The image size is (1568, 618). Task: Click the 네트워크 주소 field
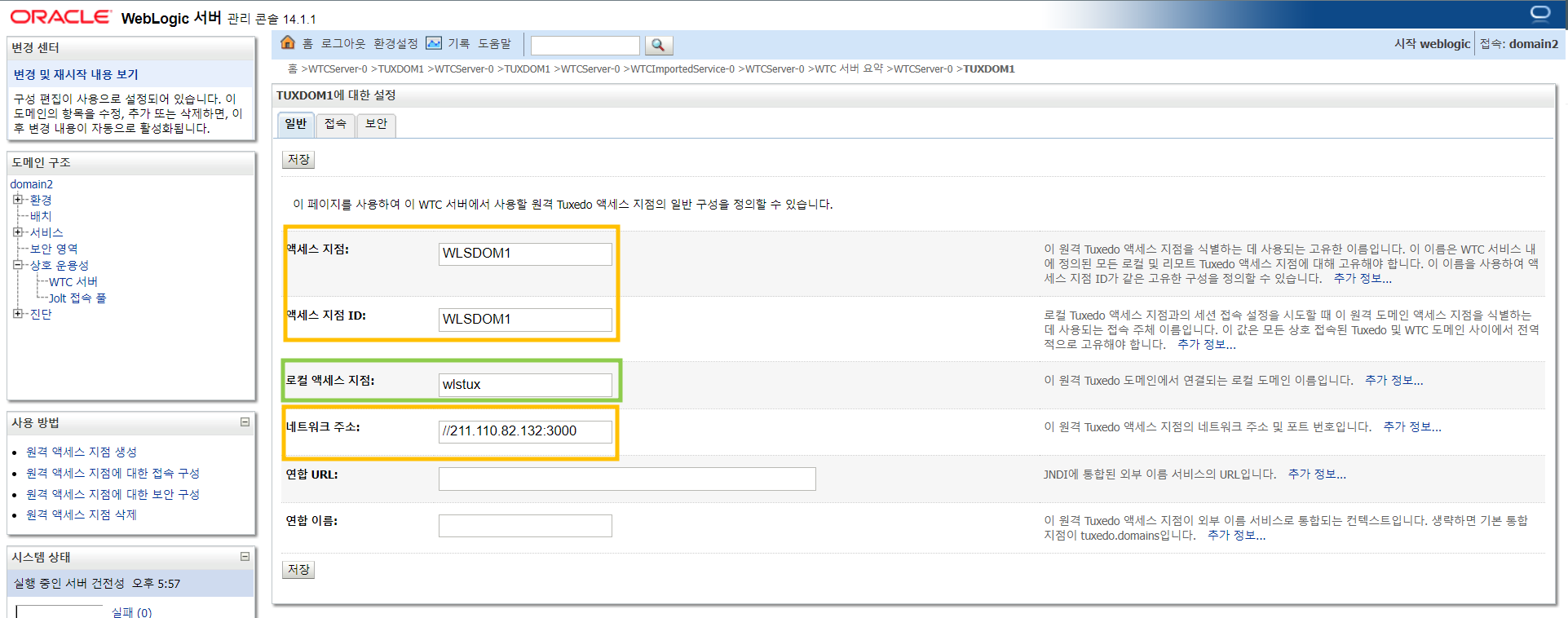(525, 431)
